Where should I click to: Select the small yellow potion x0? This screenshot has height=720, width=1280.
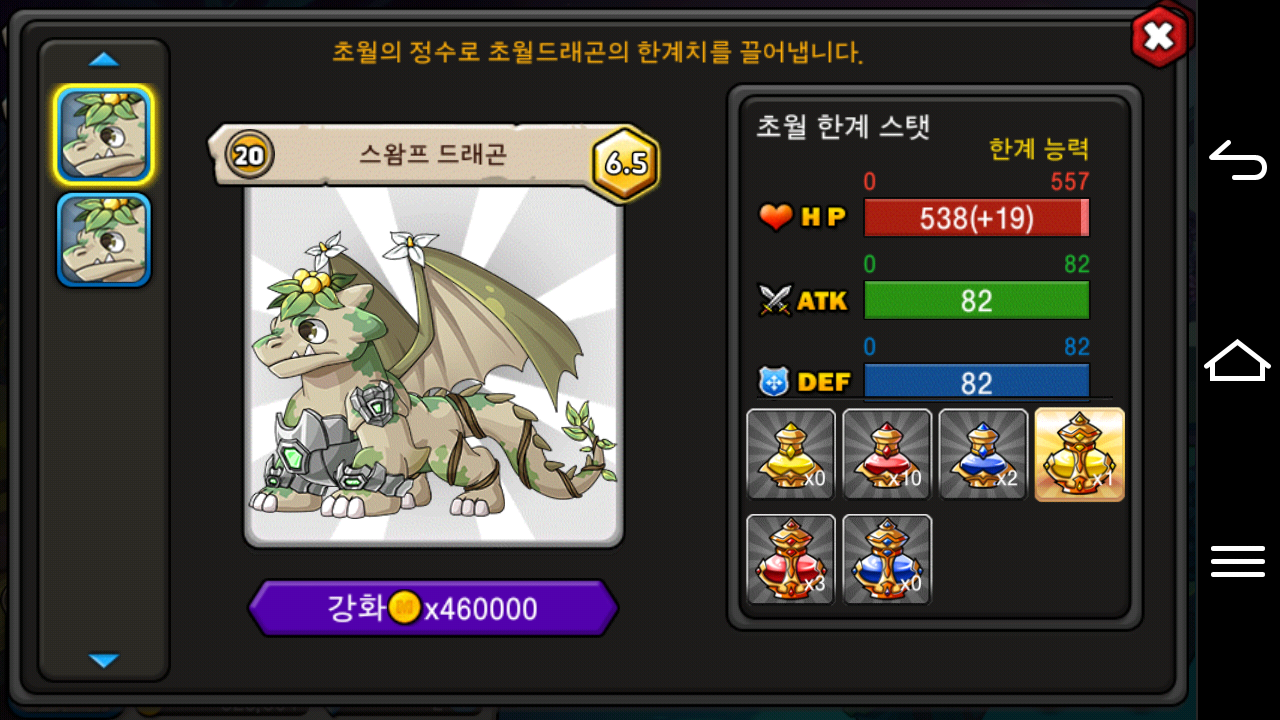pyautogui.click(x=791, y=454)
